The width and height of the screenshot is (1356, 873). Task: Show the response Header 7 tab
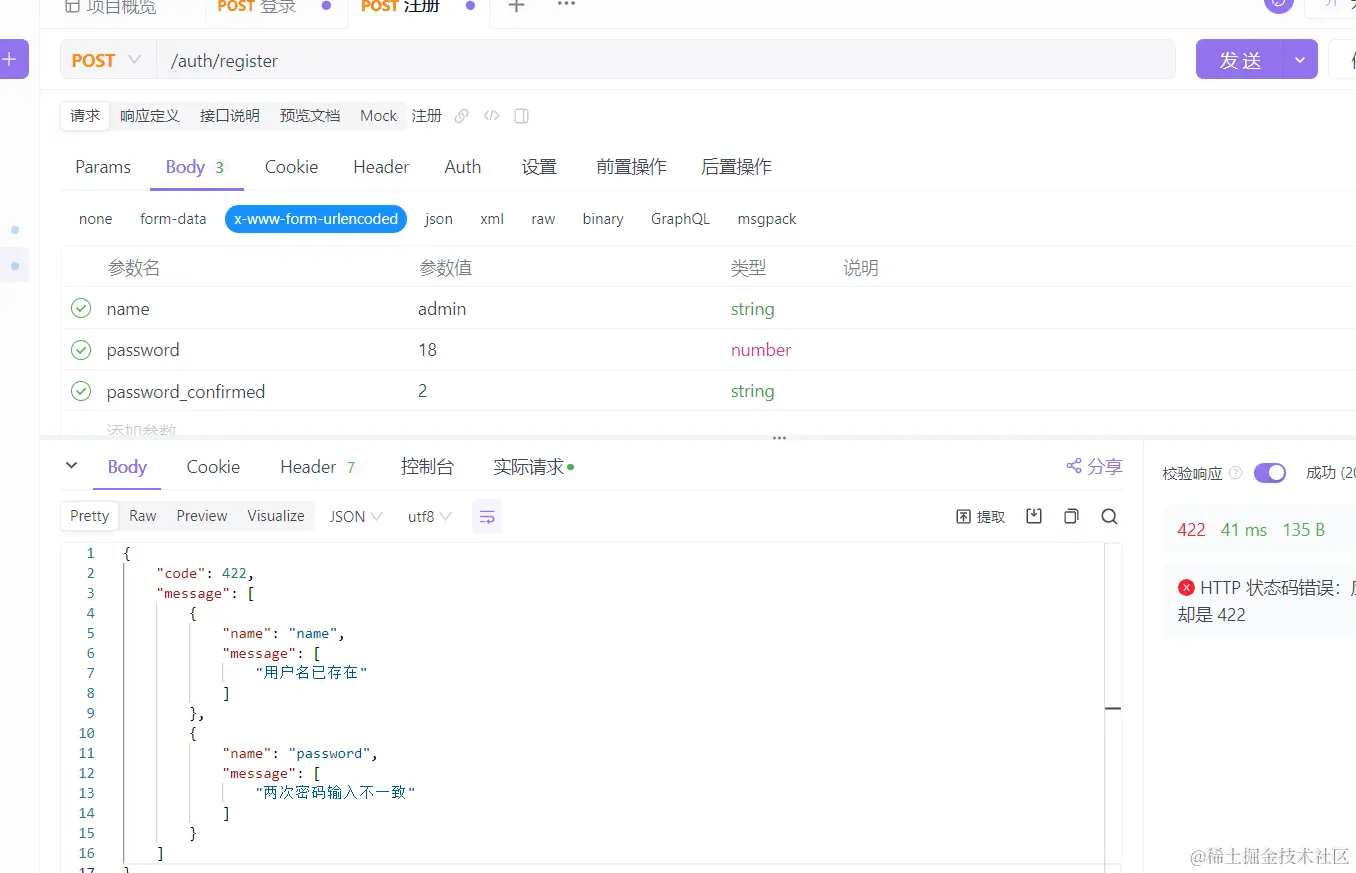(318, 467)
